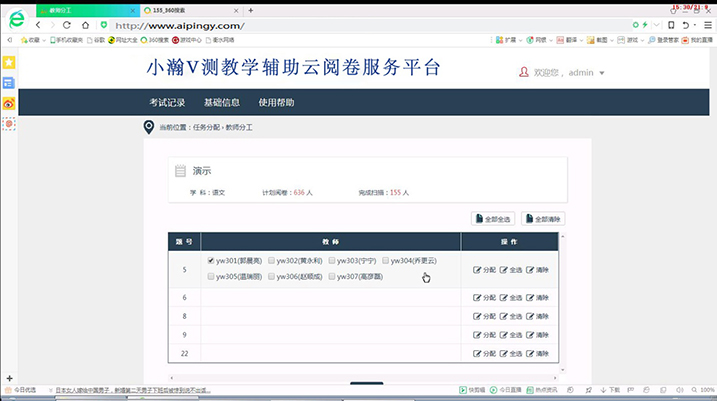Click the 全部清除 button
The width and height of the screenshot is (717, 401).
click(543, 218)
